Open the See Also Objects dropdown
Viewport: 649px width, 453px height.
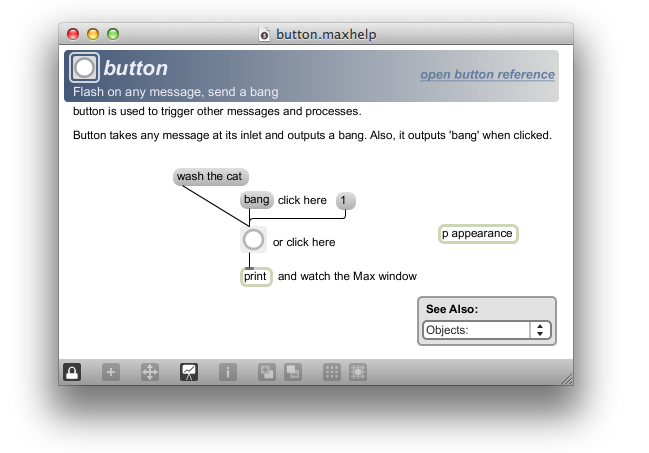point(487,330)
